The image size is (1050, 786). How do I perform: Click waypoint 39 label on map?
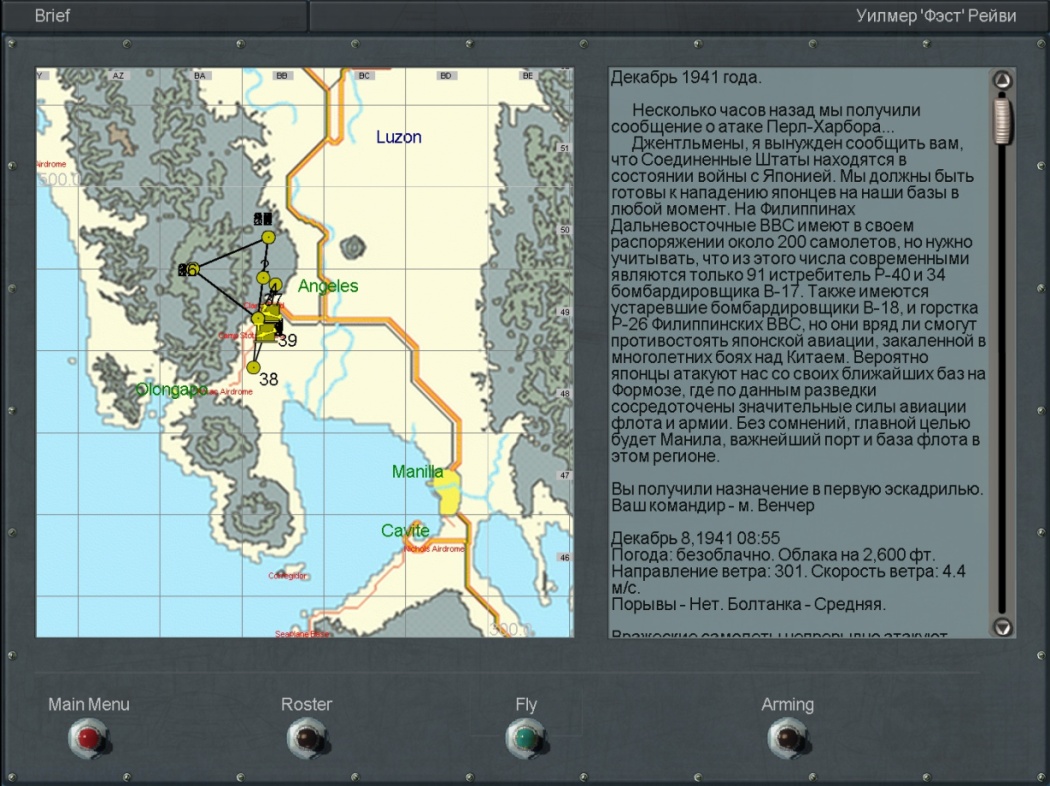click(287, 341)
